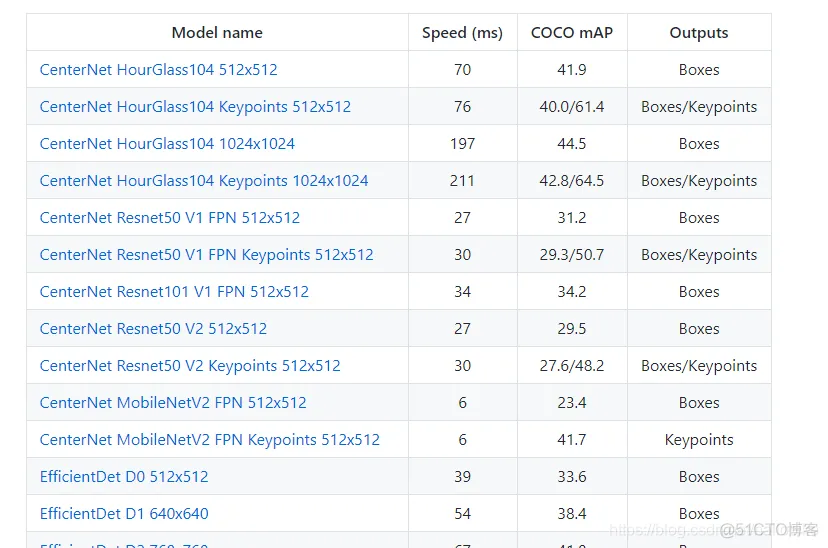828x548 pixels.
Task: Open CenterNet HourGlass104 Keypoints 512x512 link
Action: (195, 107)
